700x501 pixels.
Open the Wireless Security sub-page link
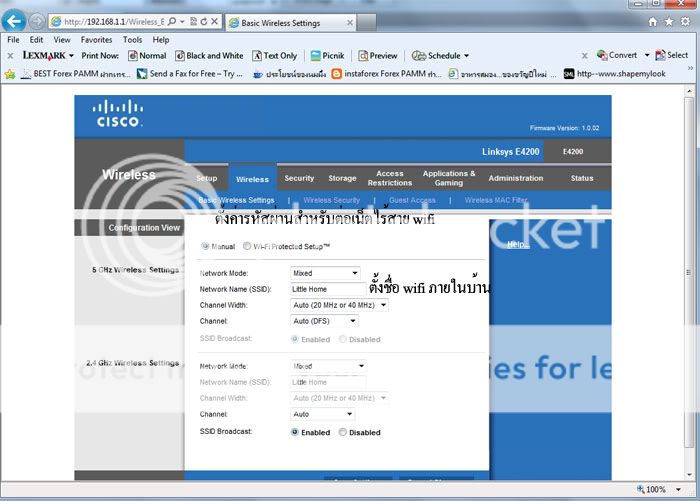click(x=332, y=200)
